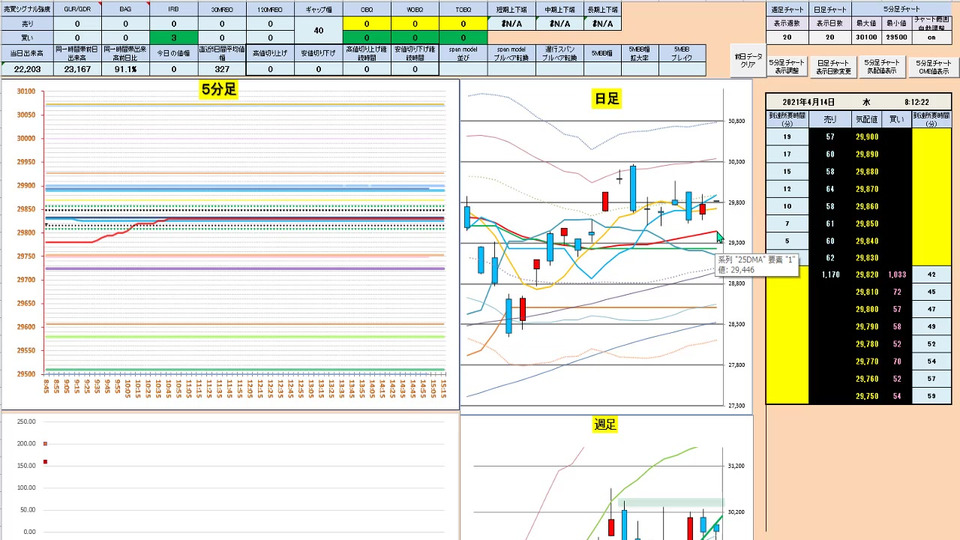The height and width of the screenshot is (540, 960).
Task: Select arrival time 42 beside 29,820 row
Action: (x=931, y=275)
